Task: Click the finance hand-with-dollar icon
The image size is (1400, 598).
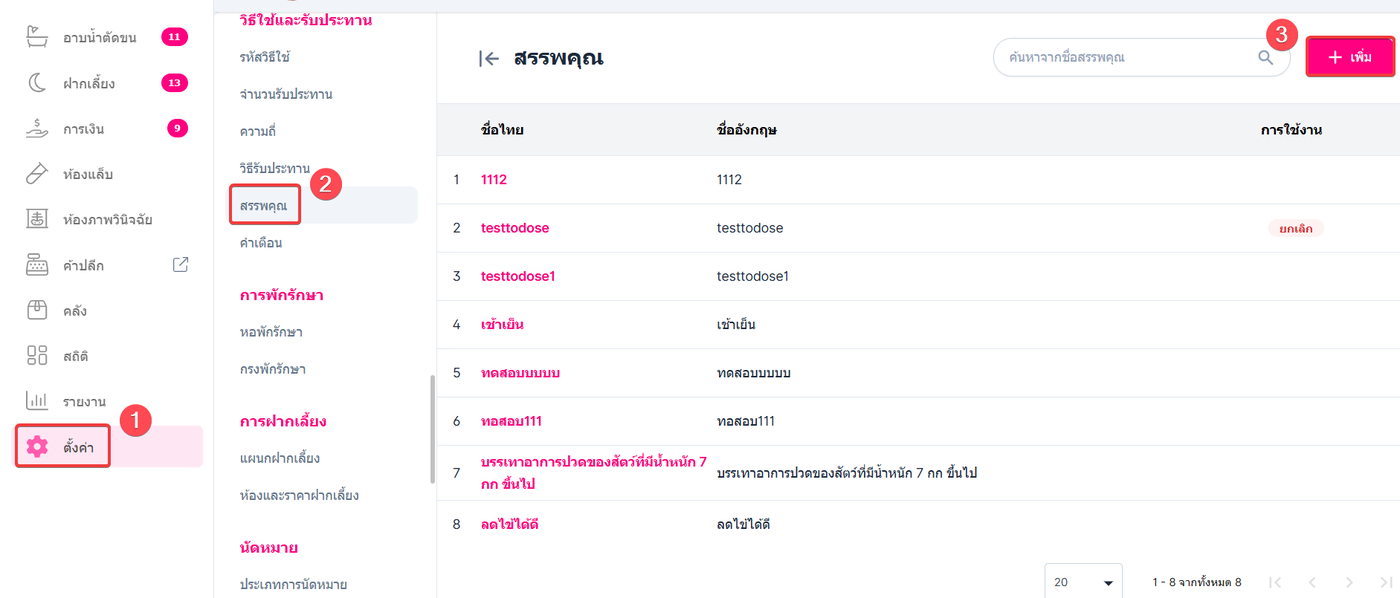Action: click(37, 128)
